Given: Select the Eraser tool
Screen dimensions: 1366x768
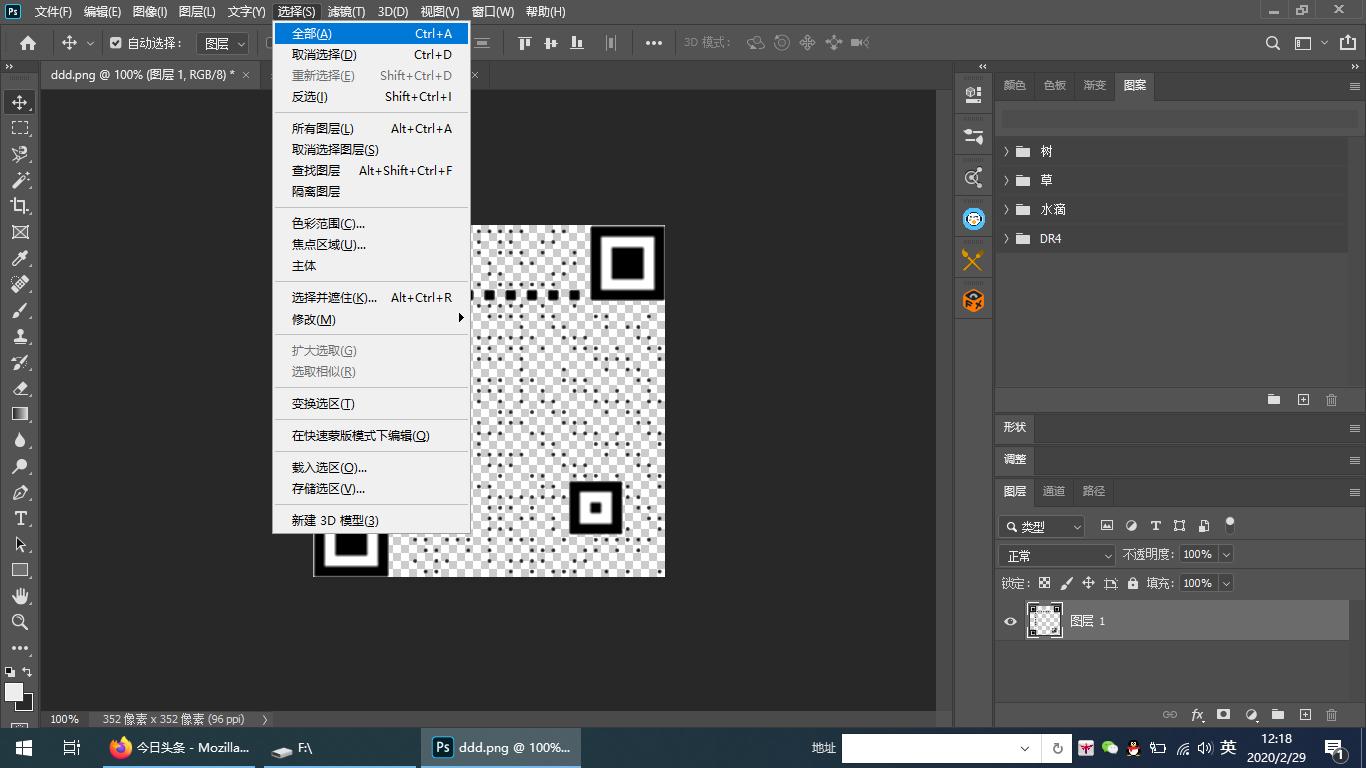Looking at the screenshot, I should [20, 388].
